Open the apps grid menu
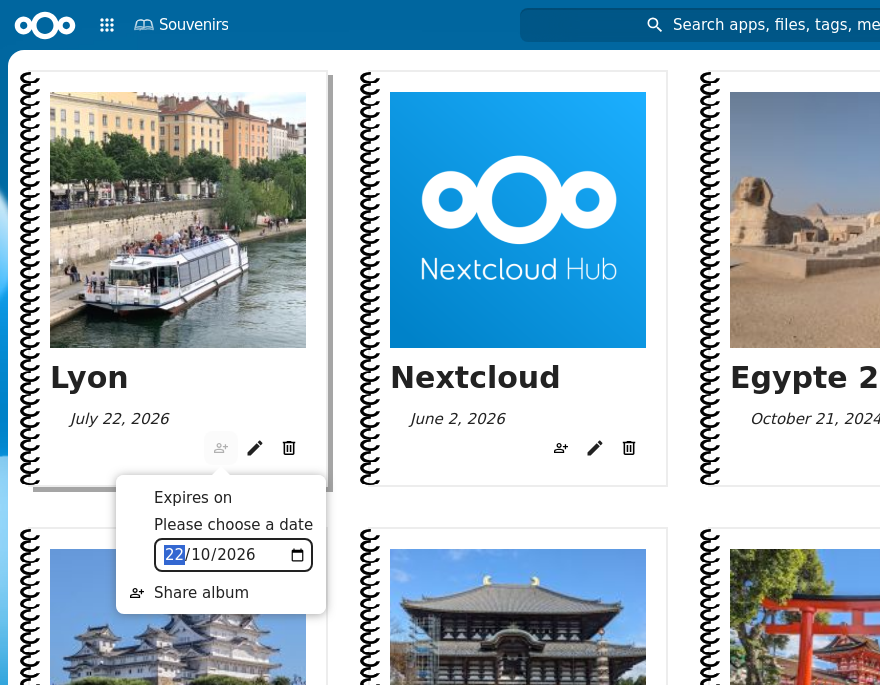The image size is (880, 685). pyautogui.click(x=107, y=25)
